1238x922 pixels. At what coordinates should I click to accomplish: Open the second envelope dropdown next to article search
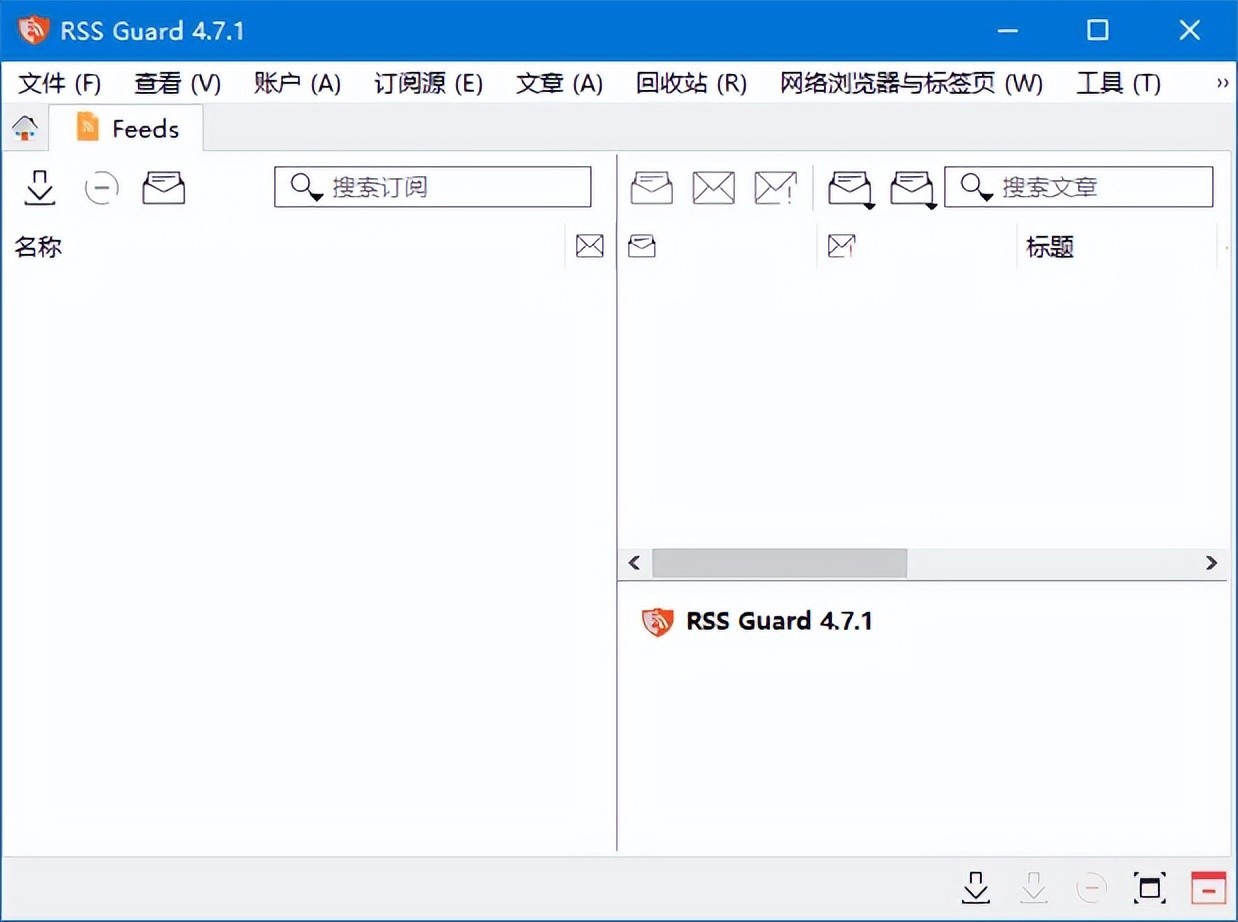(x=912, y=188)
